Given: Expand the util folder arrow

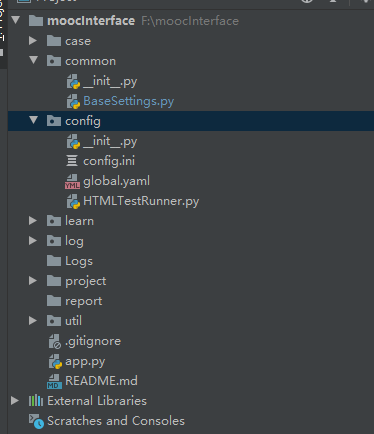Looking at the screenshot, I should click(x=33, y=321).
